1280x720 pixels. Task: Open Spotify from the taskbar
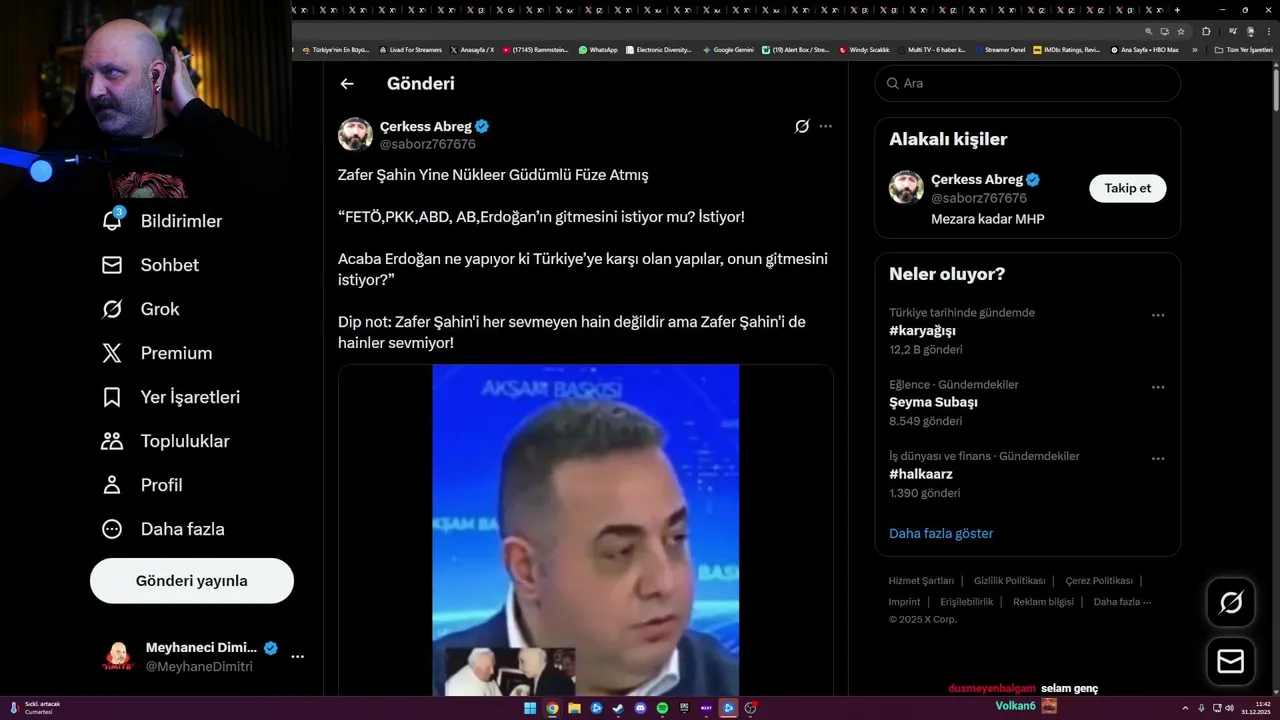(x=662, y=708)
